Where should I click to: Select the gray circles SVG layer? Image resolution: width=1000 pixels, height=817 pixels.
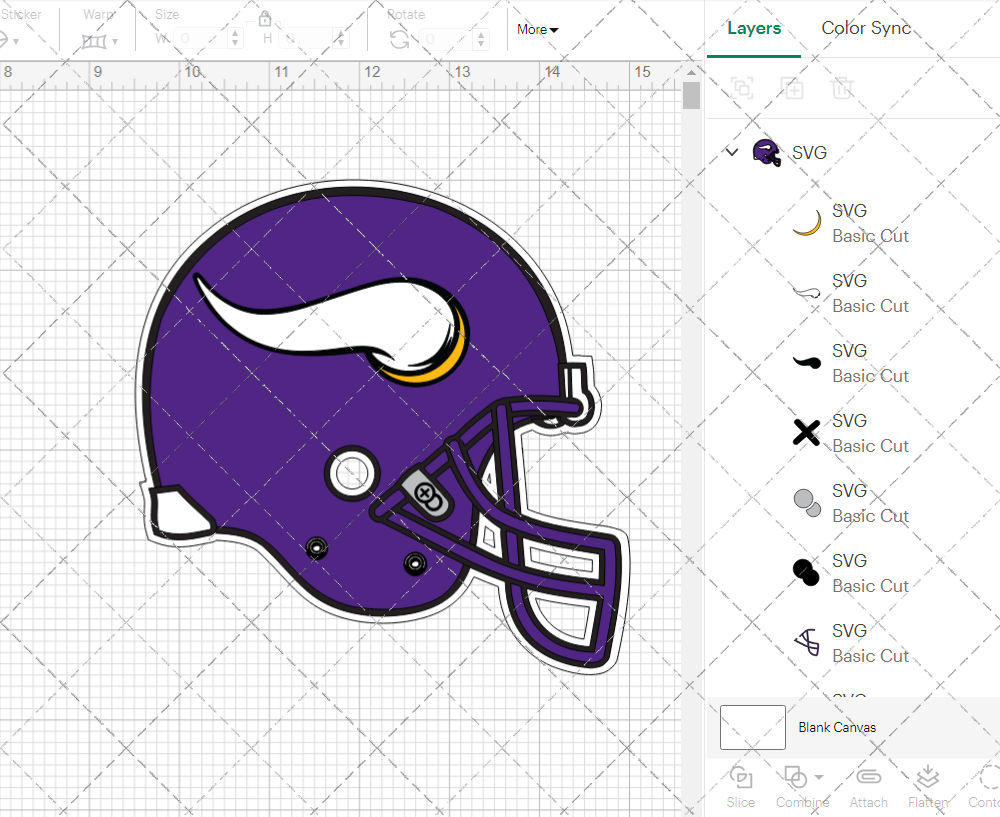point(851,503)
